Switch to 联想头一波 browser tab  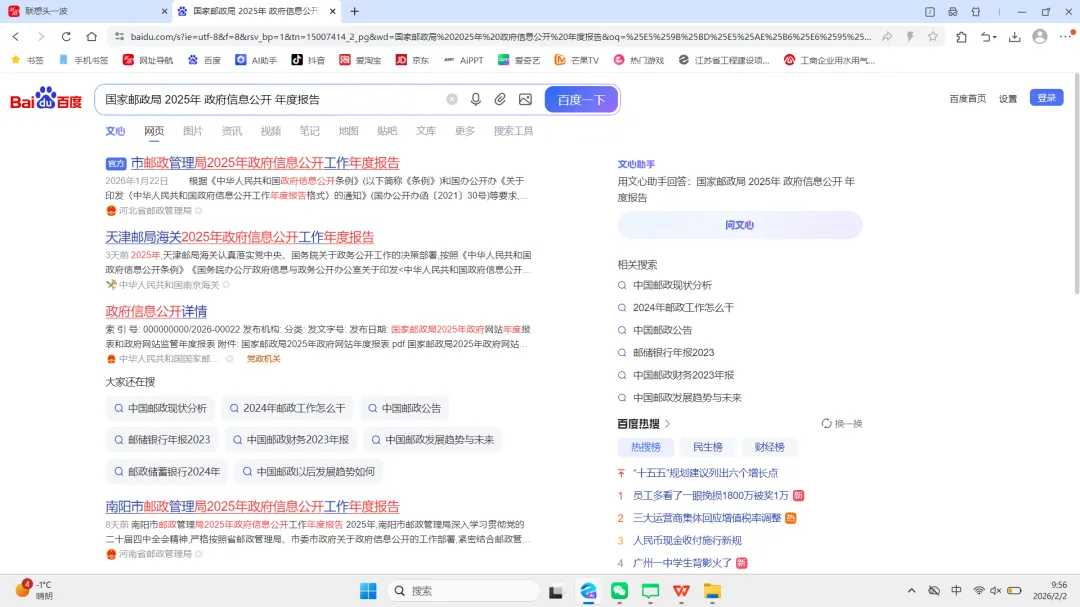coord(86,11)
